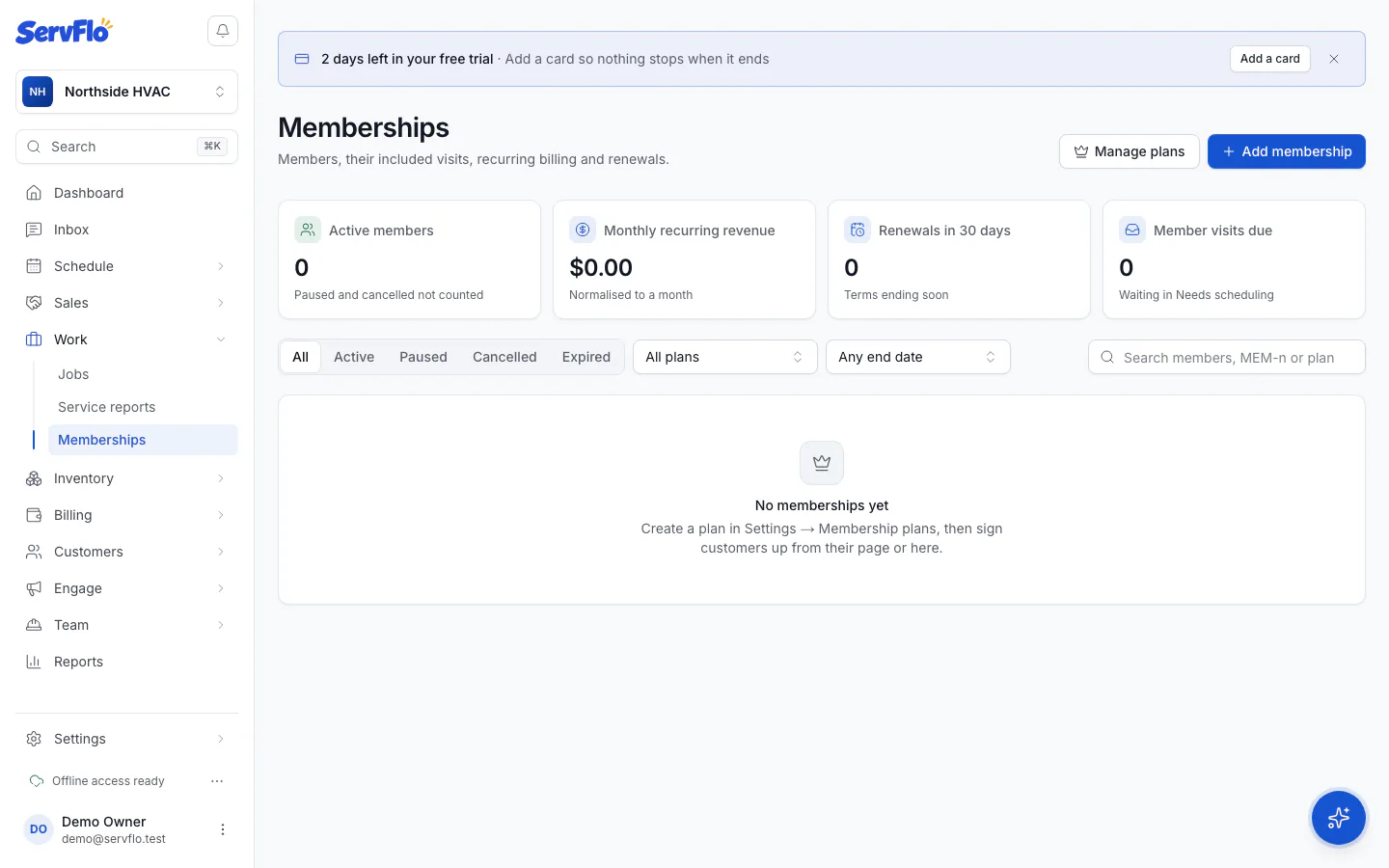Select the Expired filter tab
The image size is (1389, 868).
point(586,357)
